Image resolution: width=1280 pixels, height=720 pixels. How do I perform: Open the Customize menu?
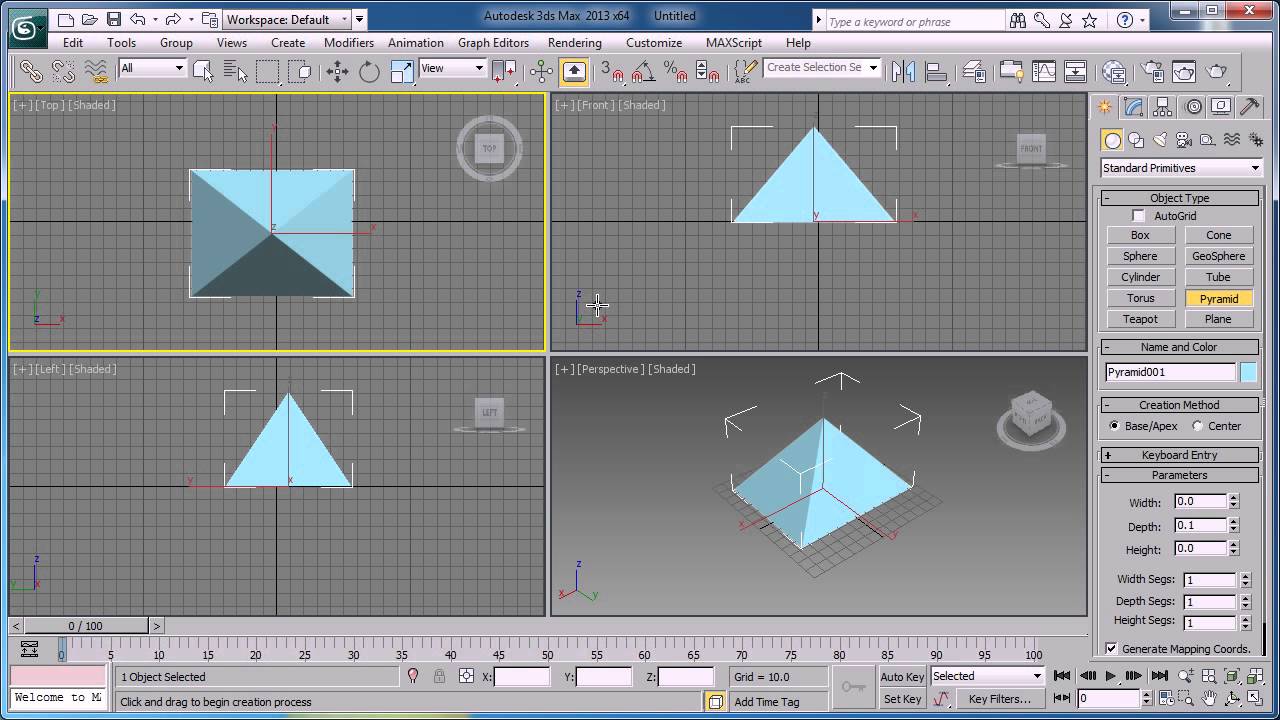[x=654, y=43]
